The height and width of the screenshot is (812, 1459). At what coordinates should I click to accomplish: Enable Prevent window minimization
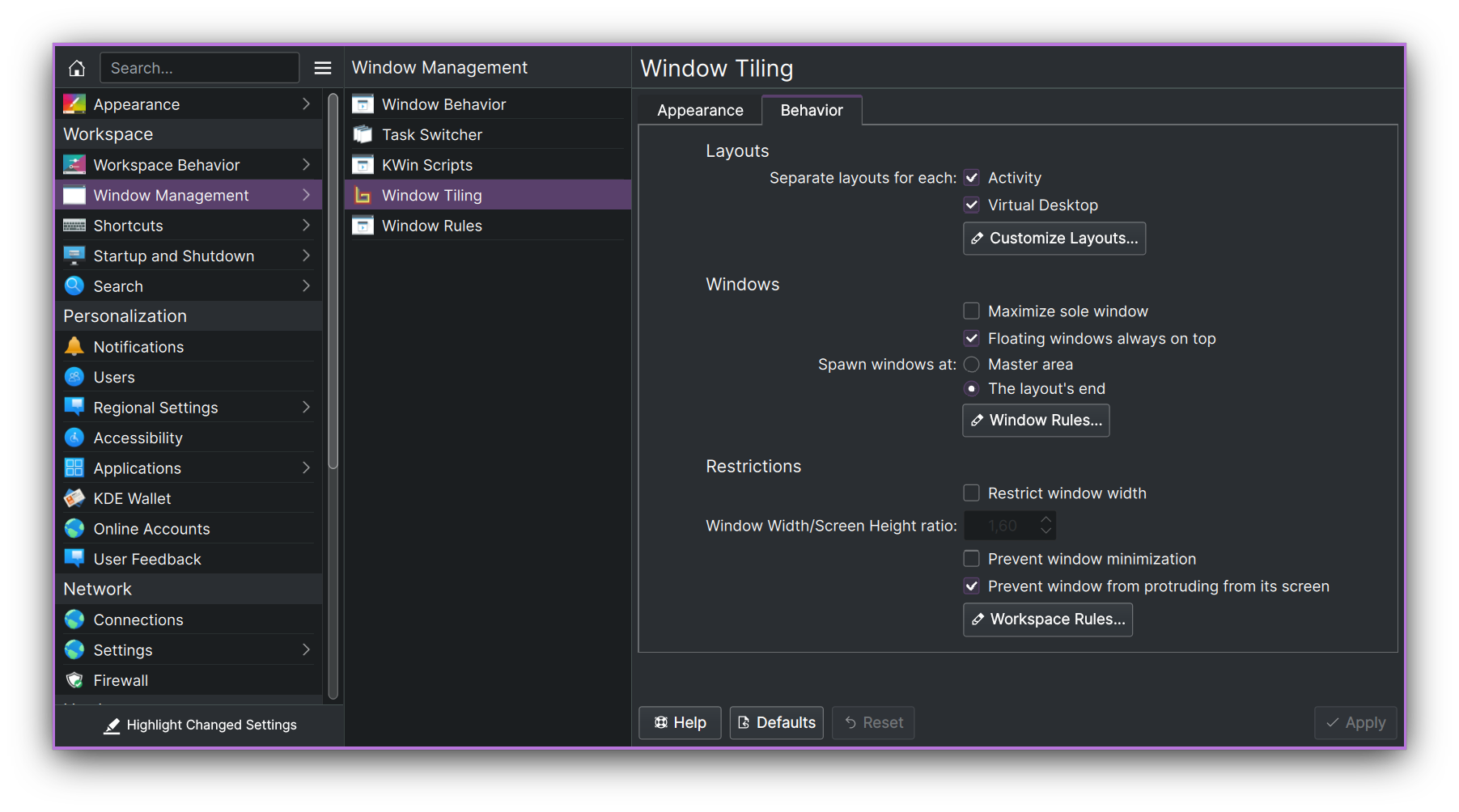tap(972, 559)
